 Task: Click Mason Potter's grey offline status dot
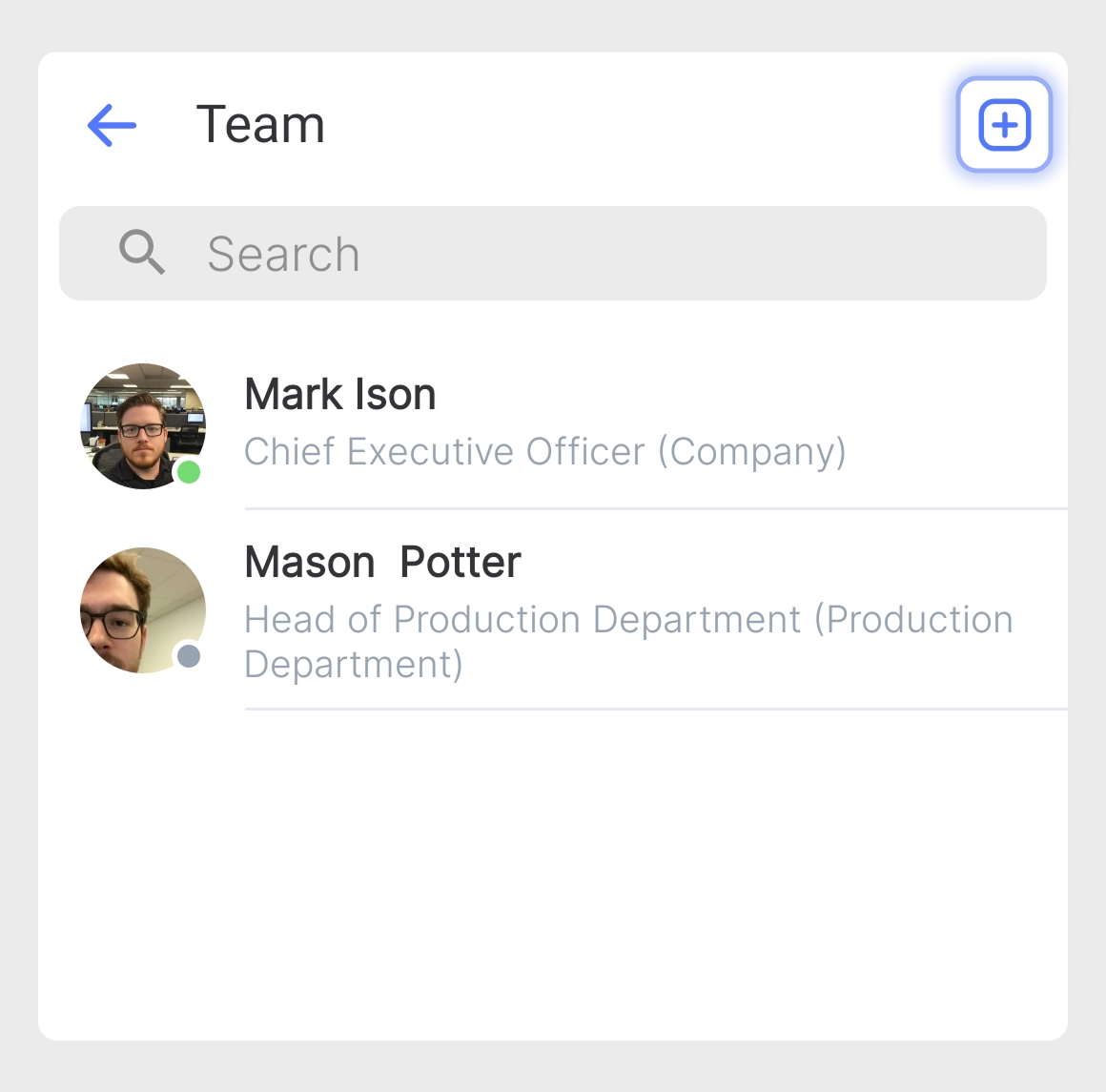coord(189,656)
